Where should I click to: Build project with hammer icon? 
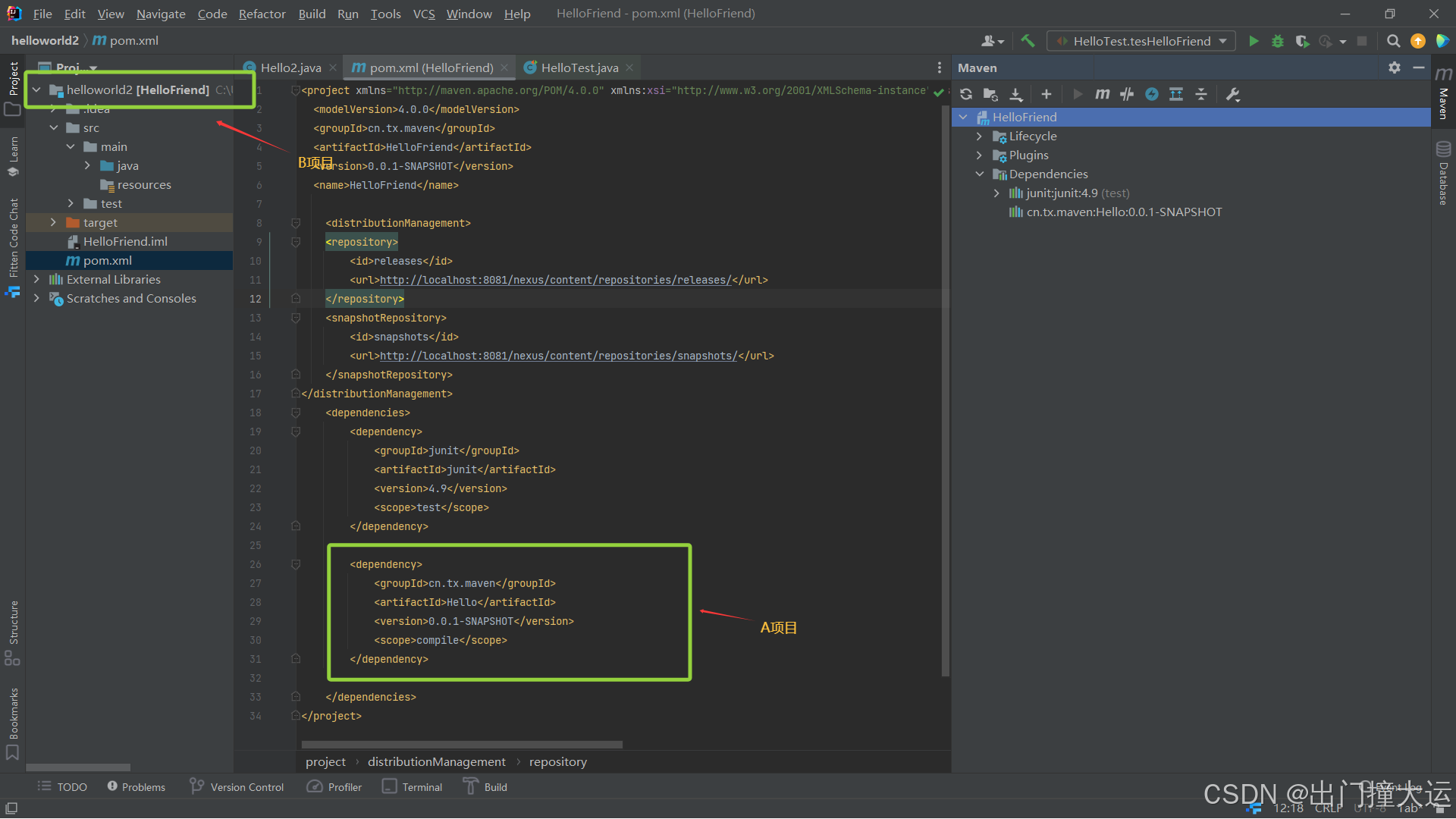click(x=1028, y=41)
